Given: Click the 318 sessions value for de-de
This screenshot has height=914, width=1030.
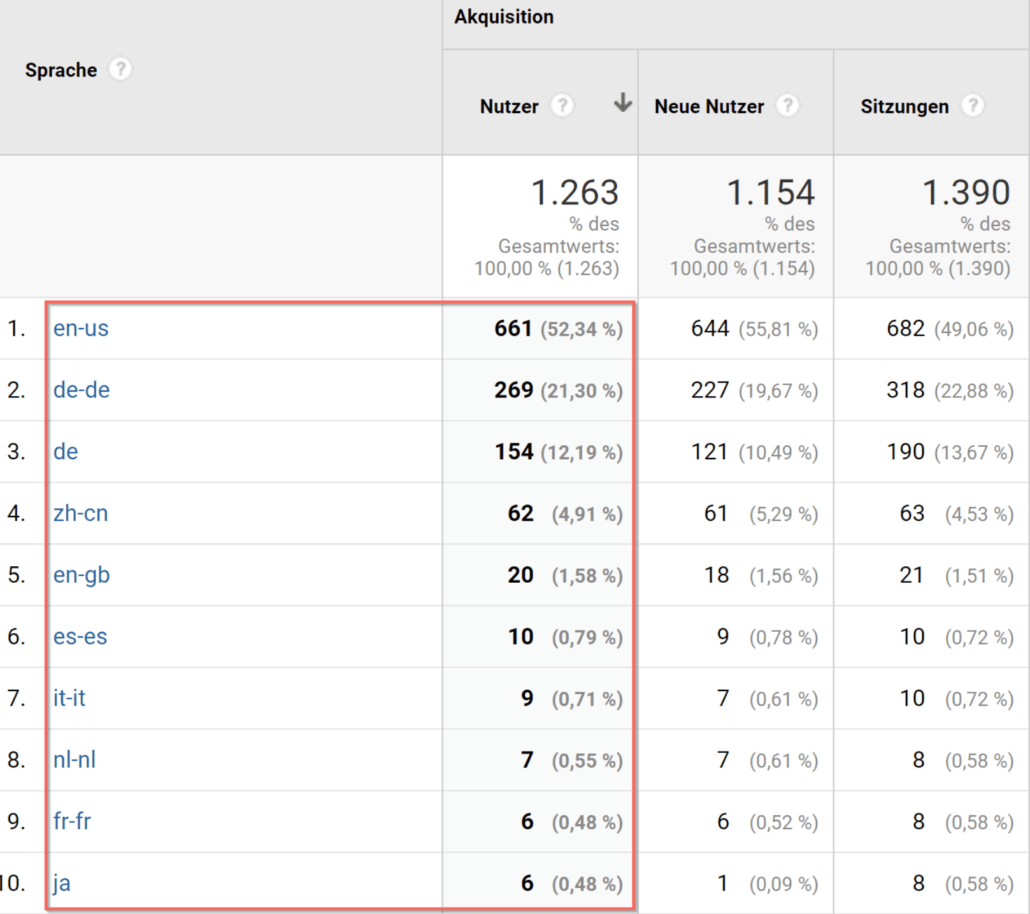Looking at the screenshot, I should (905, 390).
